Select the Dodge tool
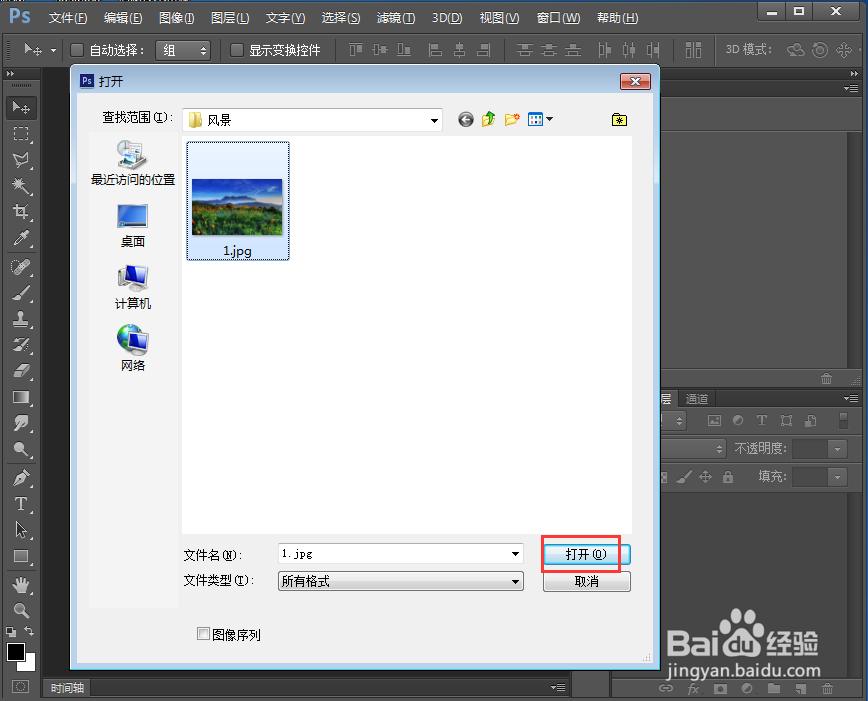This screenshot has width=868, height=701. pos(21,449)
